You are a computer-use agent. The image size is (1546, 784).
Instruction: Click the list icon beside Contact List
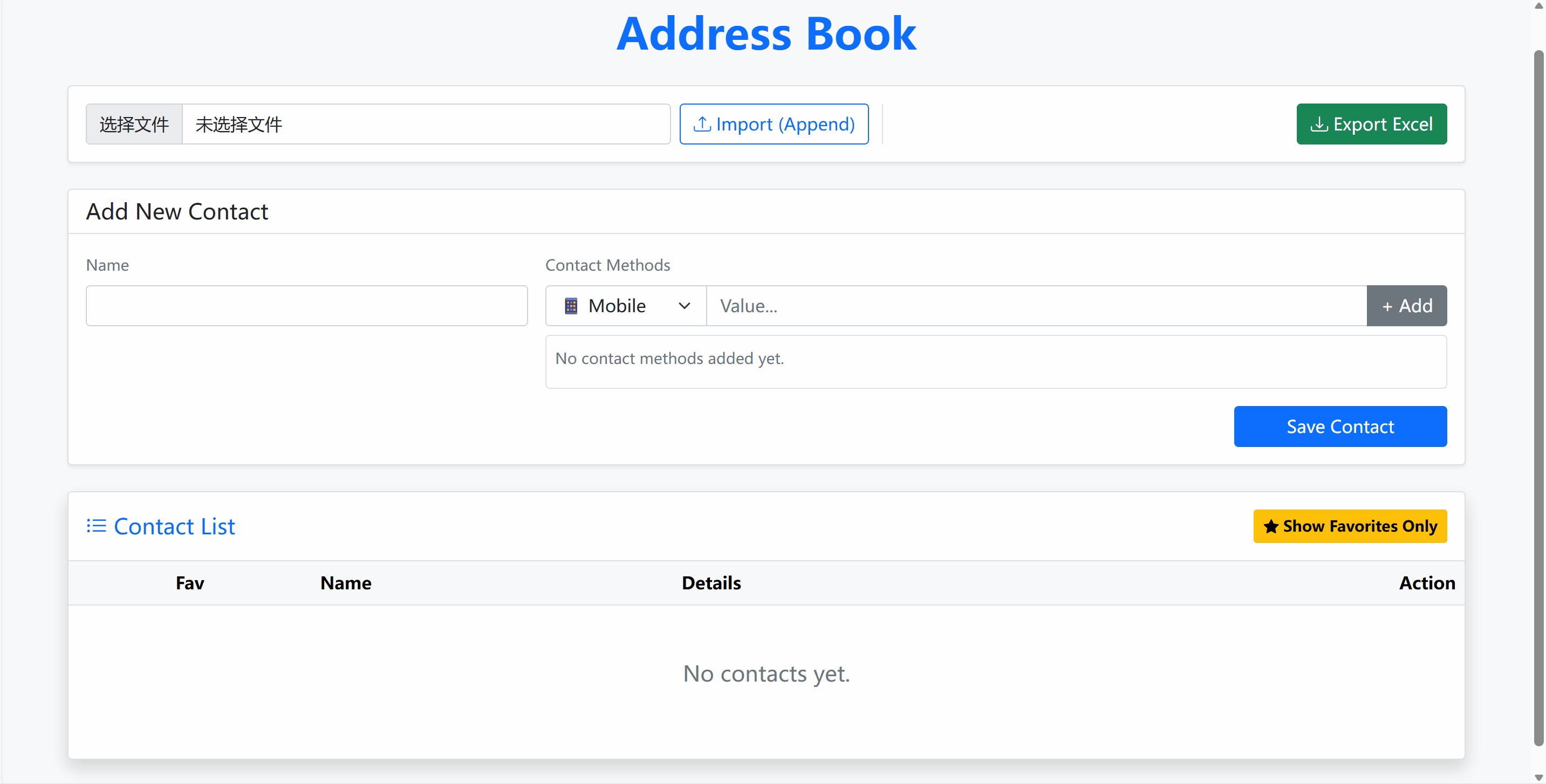(95, 526)
